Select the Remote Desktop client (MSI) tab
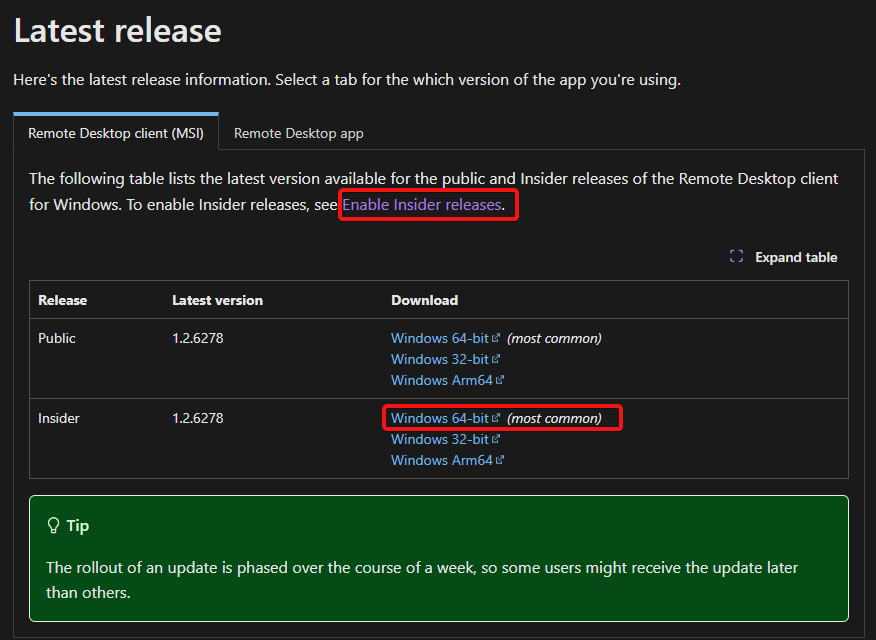Viewport: 876px width, 640px height. point(116,133)
